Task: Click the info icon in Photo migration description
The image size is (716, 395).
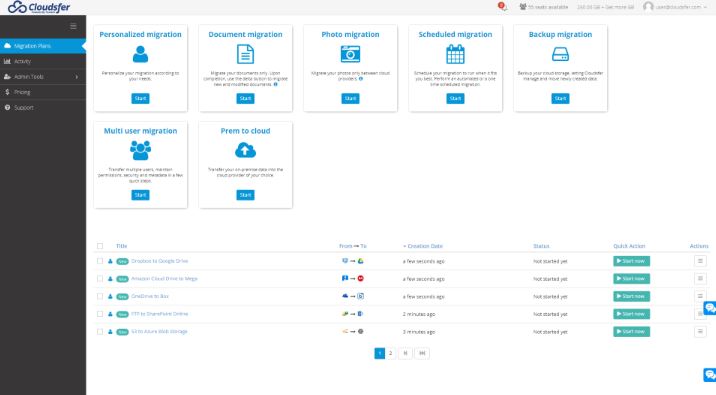Action: [x=361, y=79]
